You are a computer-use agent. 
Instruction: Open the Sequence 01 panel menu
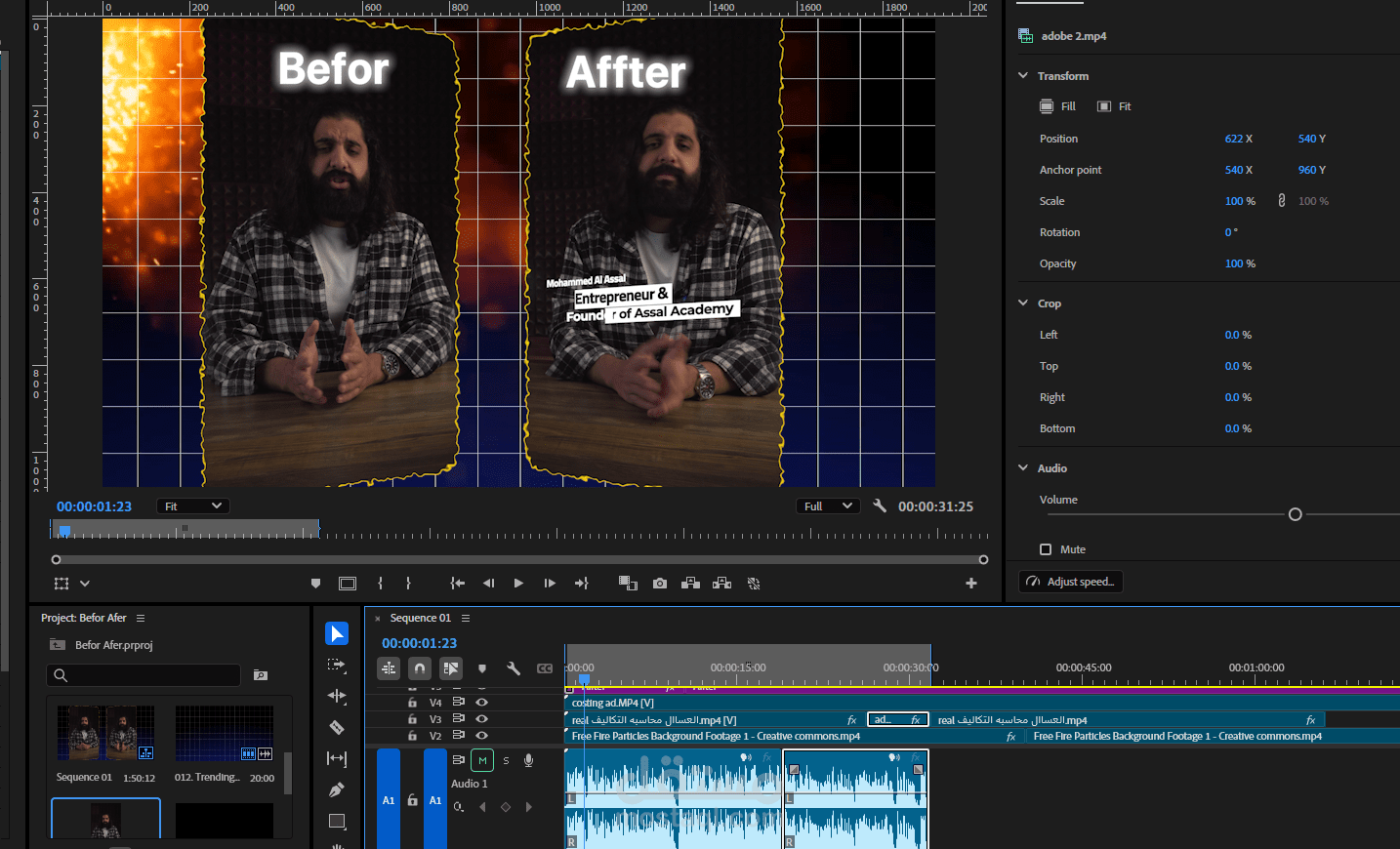click(x=466, y=618)
